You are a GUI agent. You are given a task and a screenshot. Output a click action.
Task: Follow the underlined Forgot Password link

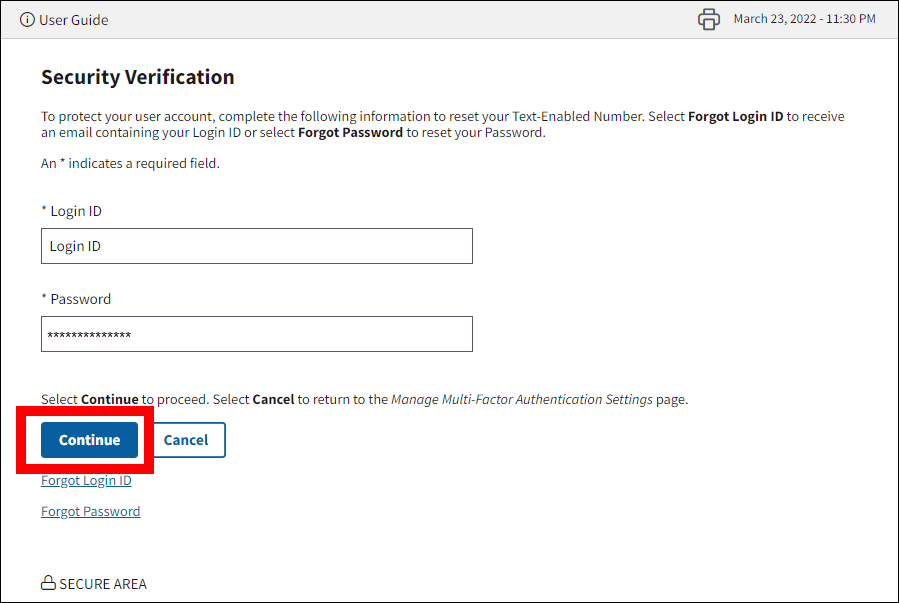click(90, 511)
